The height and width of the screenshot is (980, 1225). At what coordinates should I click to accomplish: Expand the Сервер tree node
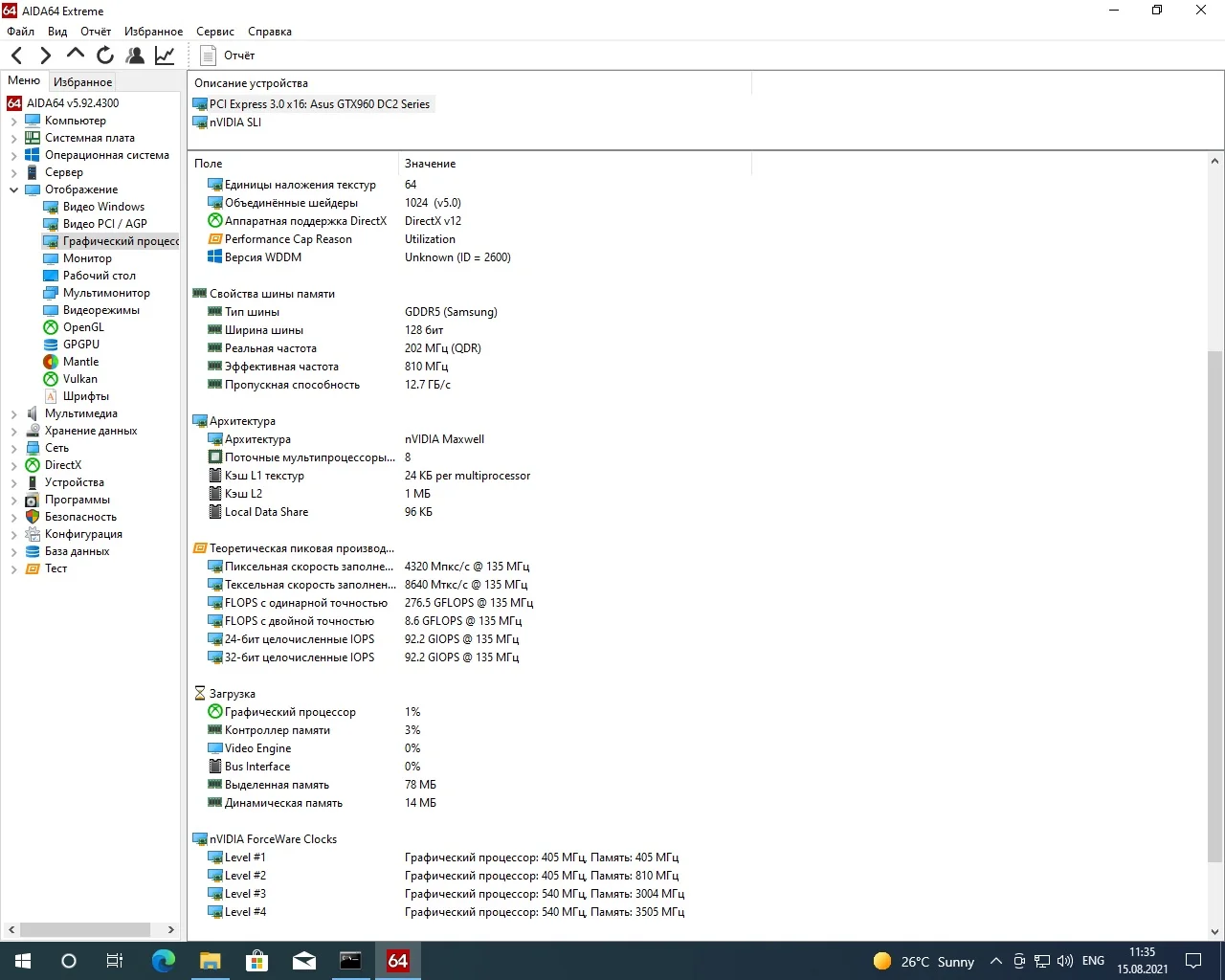(13, 173)
